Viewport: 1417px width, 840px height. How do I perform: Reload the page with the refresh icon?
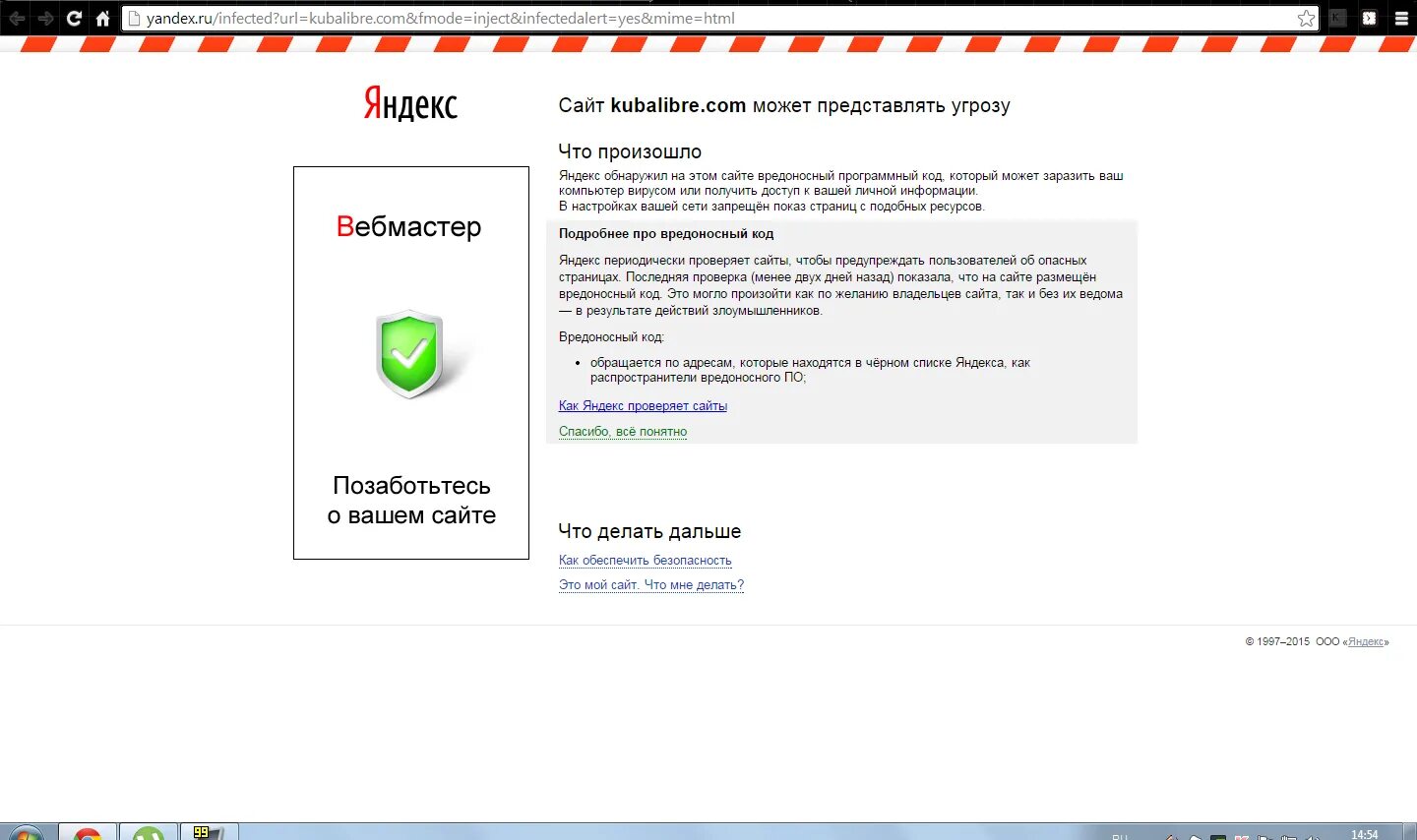[x=74, y=19]
